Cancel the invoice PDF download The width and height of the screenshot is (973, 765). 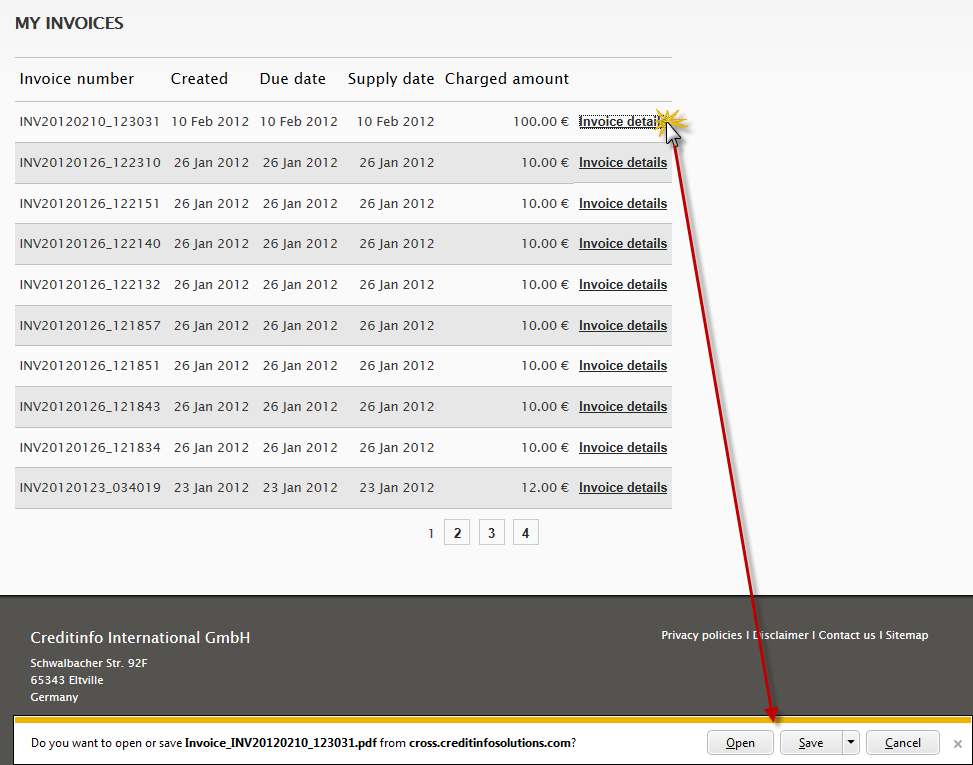(x=902, y=743)
